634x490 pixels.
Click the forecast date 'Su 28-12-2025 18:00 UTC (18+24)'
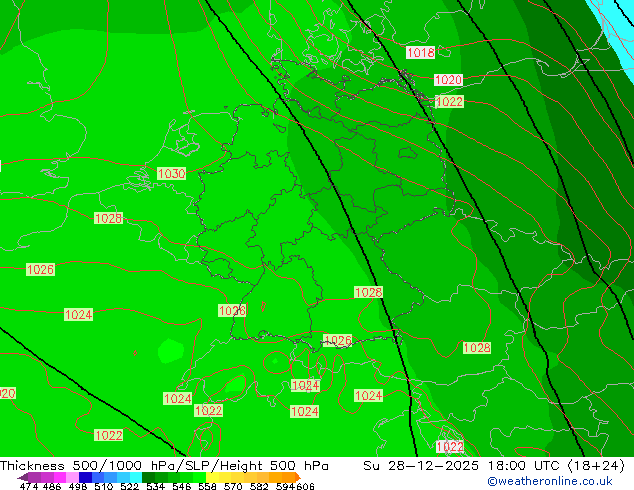pyautogui.click(x=494, y=466)
